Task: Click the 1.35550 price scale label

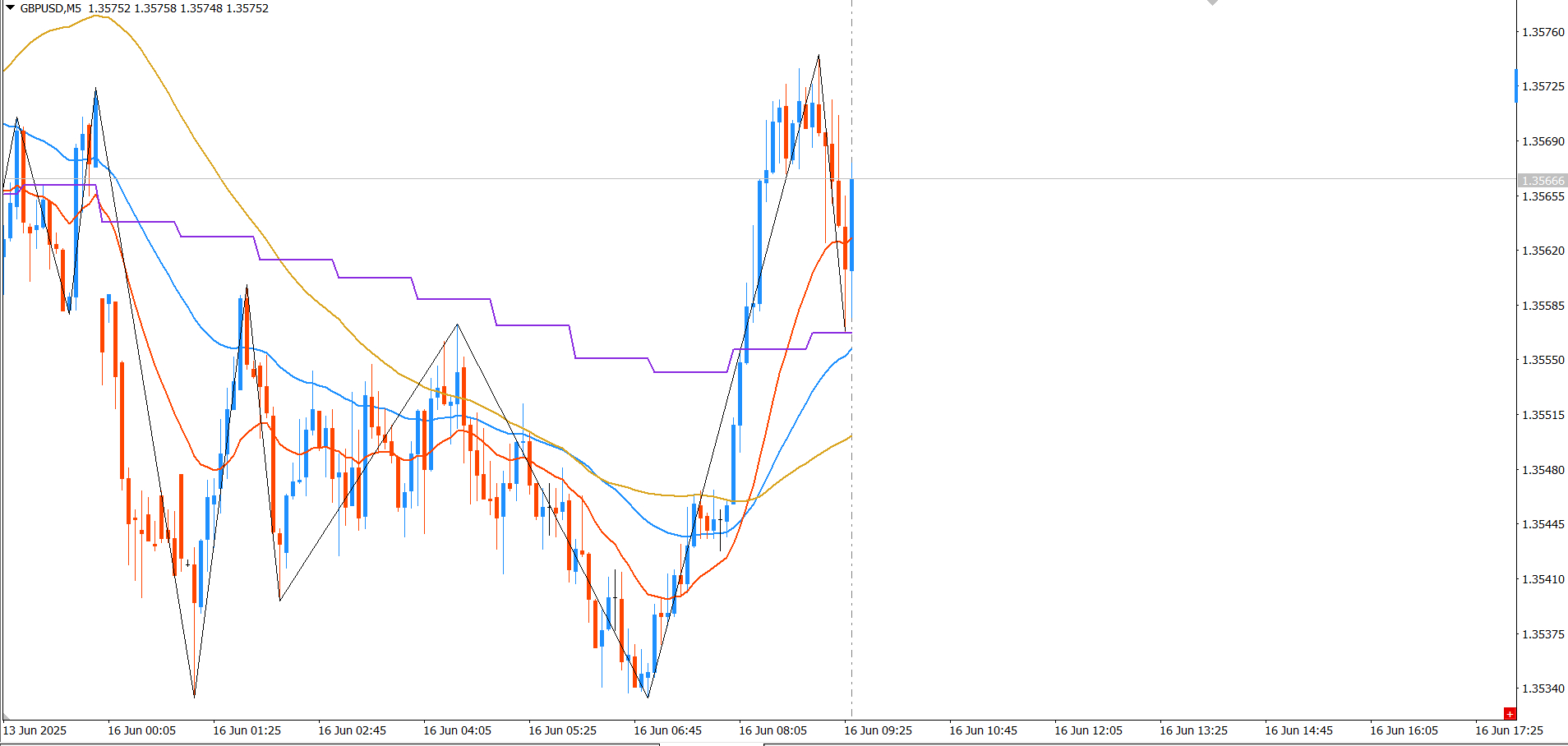Action: click(1543, 360)
